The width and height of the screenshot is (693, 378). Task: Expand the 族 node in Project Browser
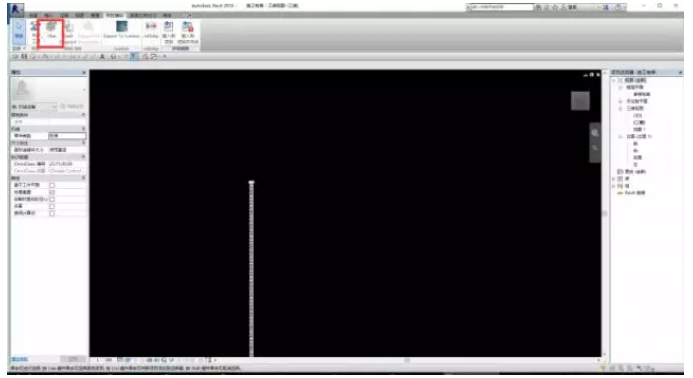pyautogui.click(x=614, y=179)
